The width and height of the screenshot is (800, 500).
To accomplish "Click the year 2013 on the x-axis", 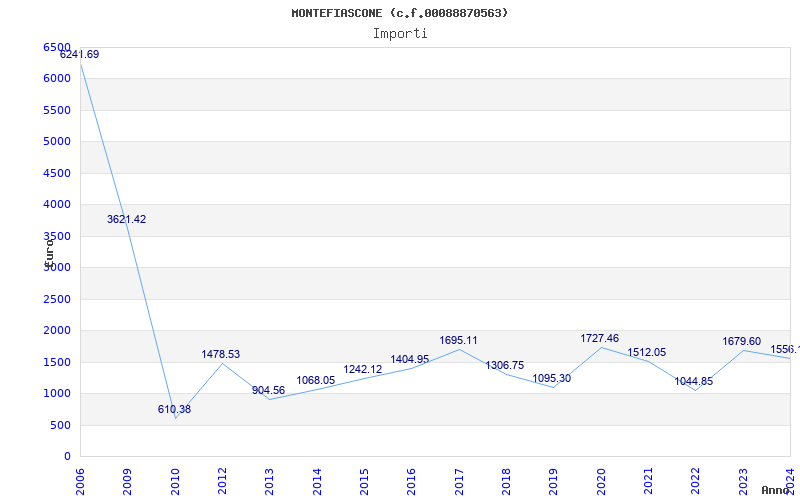I will pos(269,482).
